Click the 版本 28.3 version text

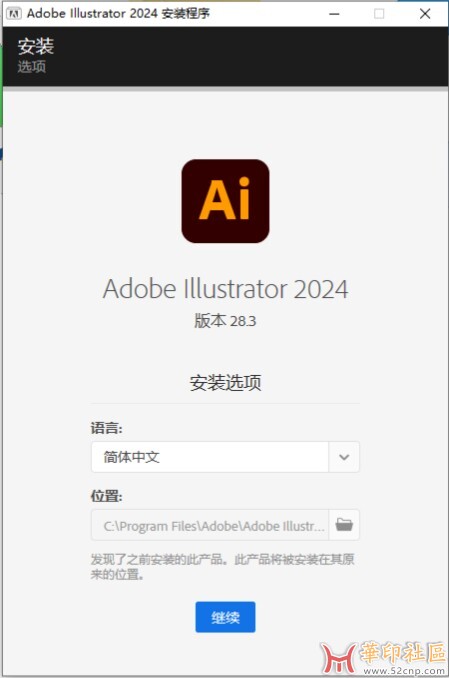[225, 321]
